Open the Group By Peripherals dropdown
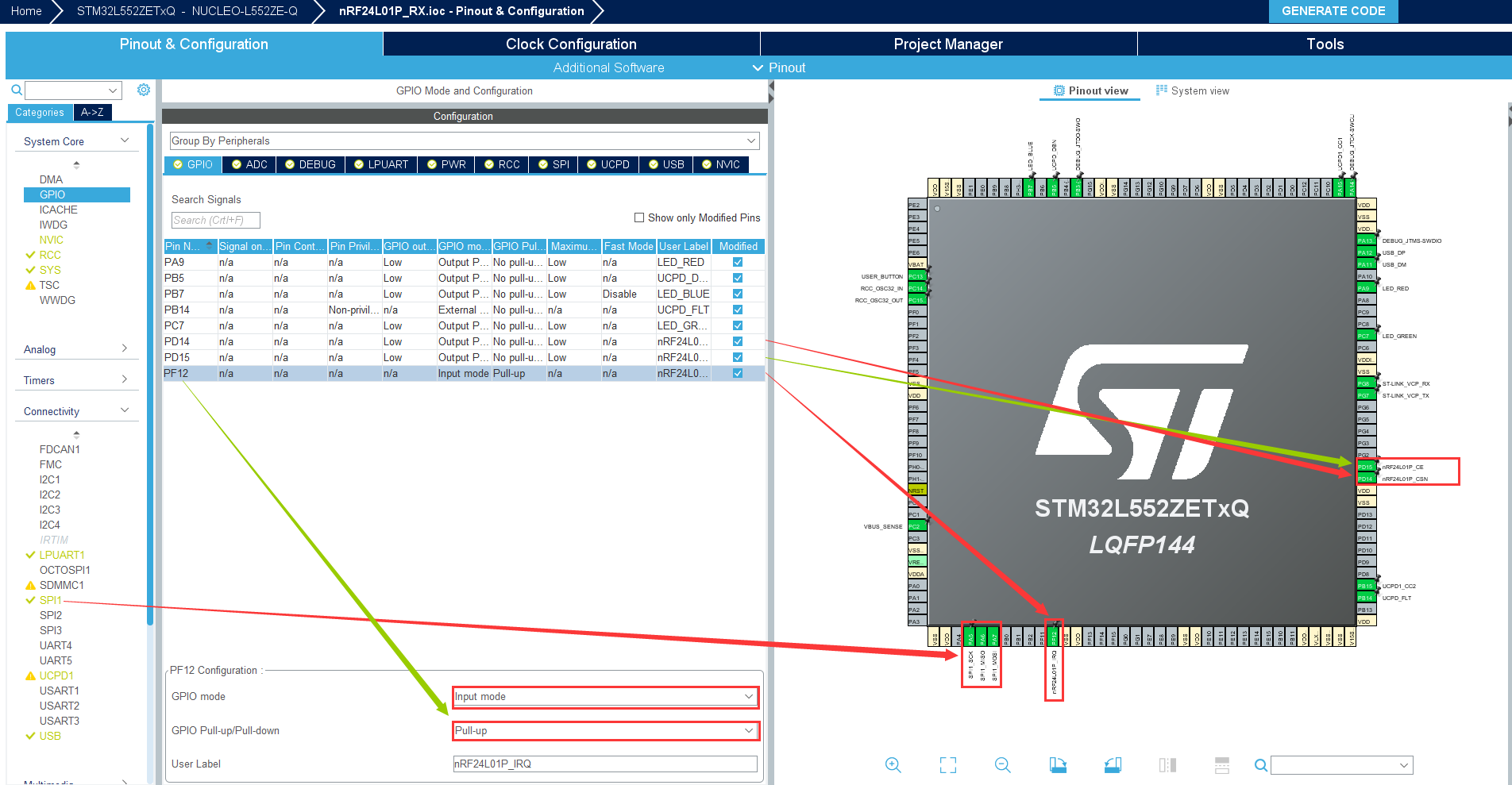Image resolution: width=1512 pixels, height=785 pixels. click(x=465, y=140)
